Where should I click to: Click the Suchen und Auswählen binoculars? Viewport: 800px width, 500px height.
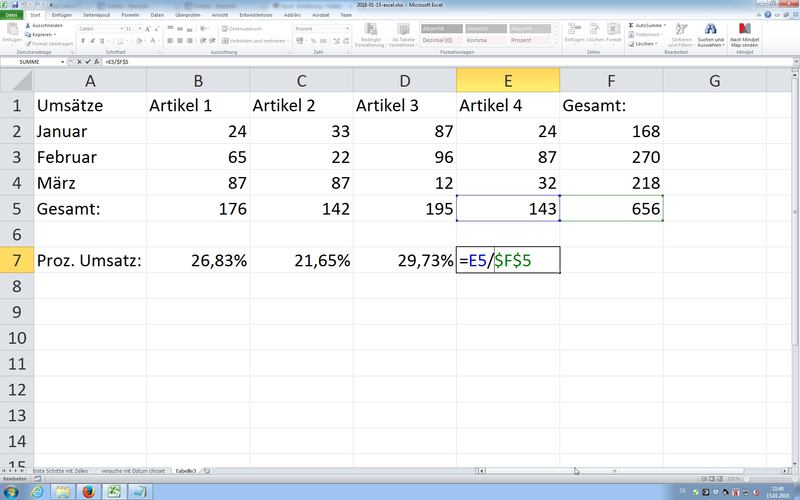click(x=711, y=34)
